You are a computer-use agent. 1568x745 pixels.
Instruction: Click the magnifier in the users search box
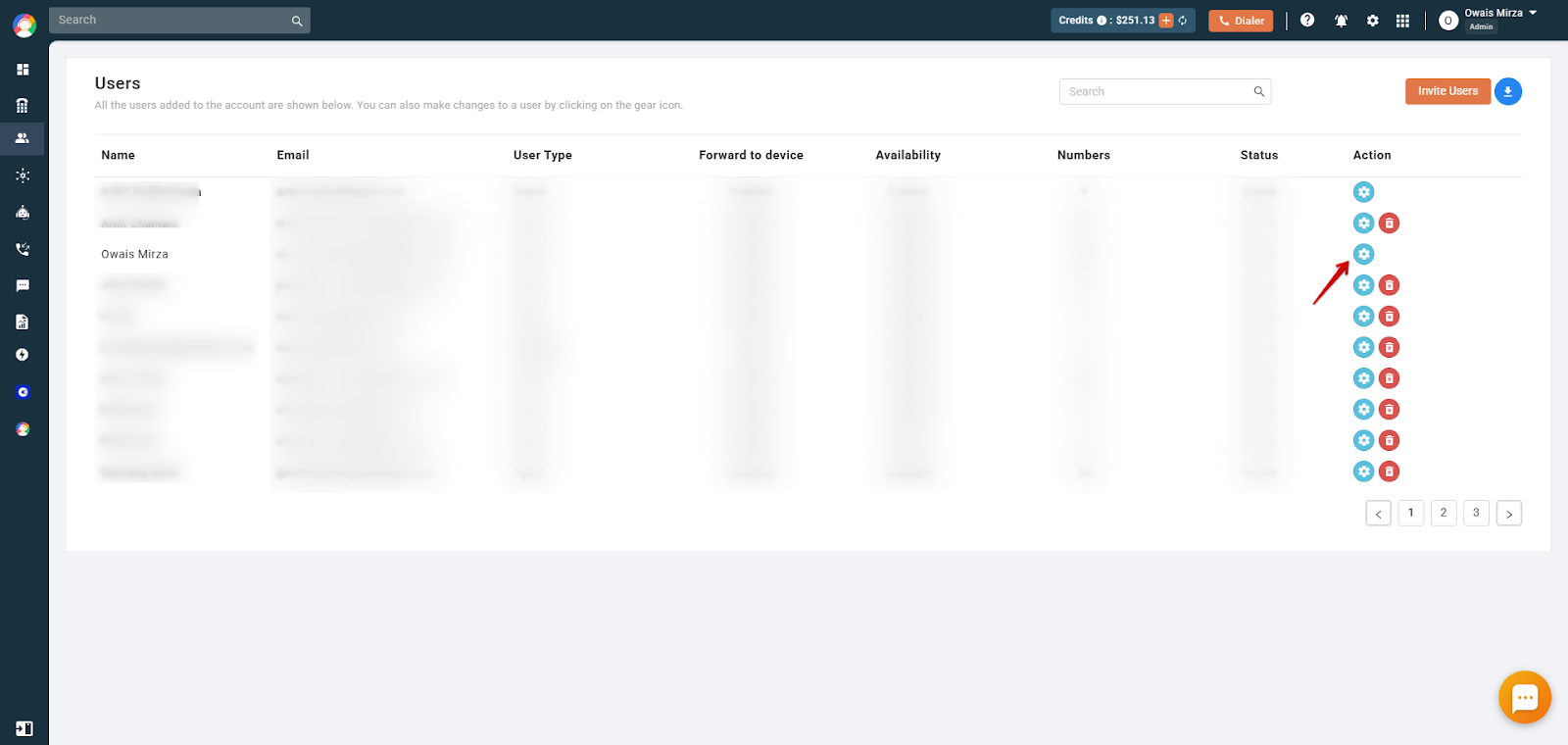click(1259, 91)
